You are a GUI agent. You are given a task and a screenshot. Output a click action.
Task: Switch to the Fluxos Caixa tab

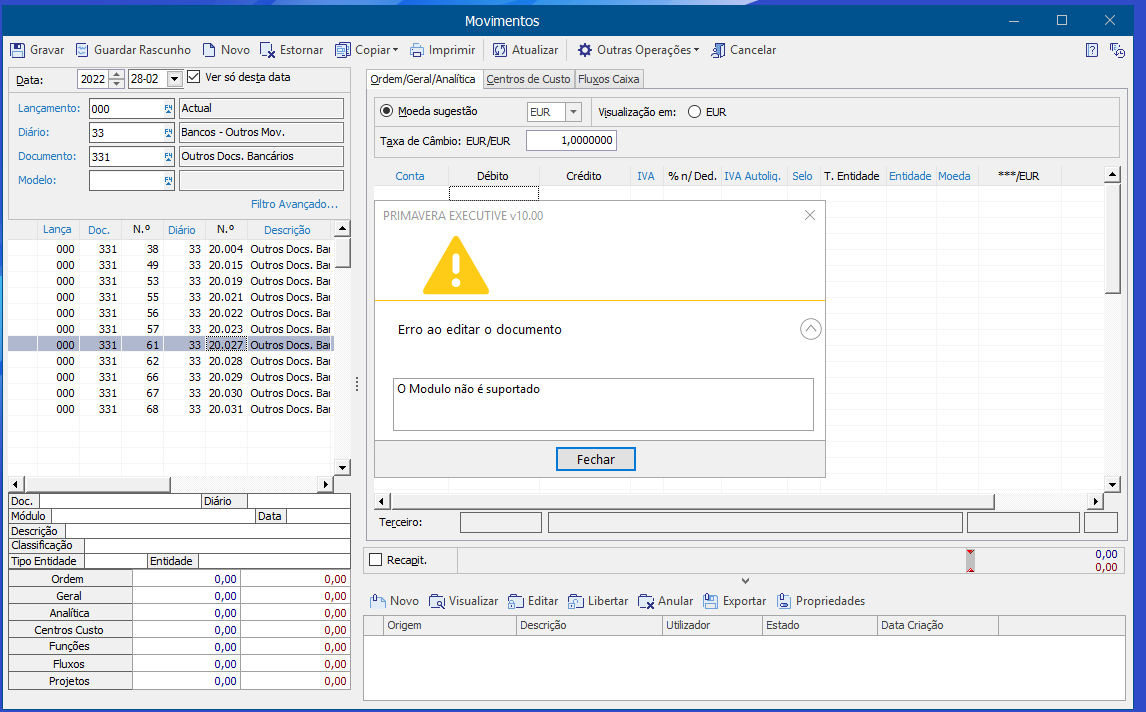tap(609, 79)
